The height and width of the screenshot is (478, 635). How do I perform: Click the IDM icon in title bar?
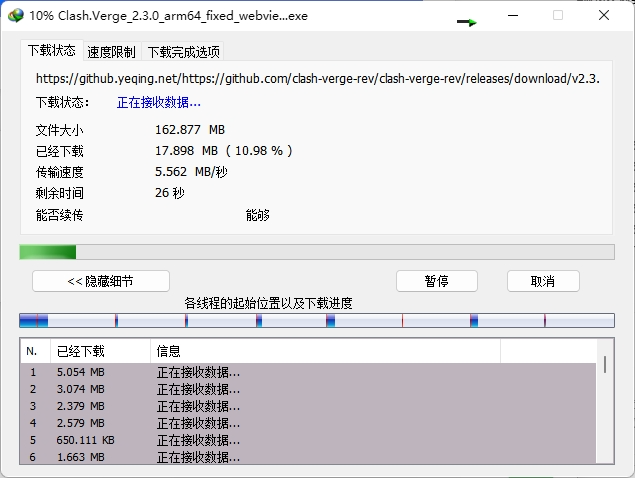(x=15, y=16)
